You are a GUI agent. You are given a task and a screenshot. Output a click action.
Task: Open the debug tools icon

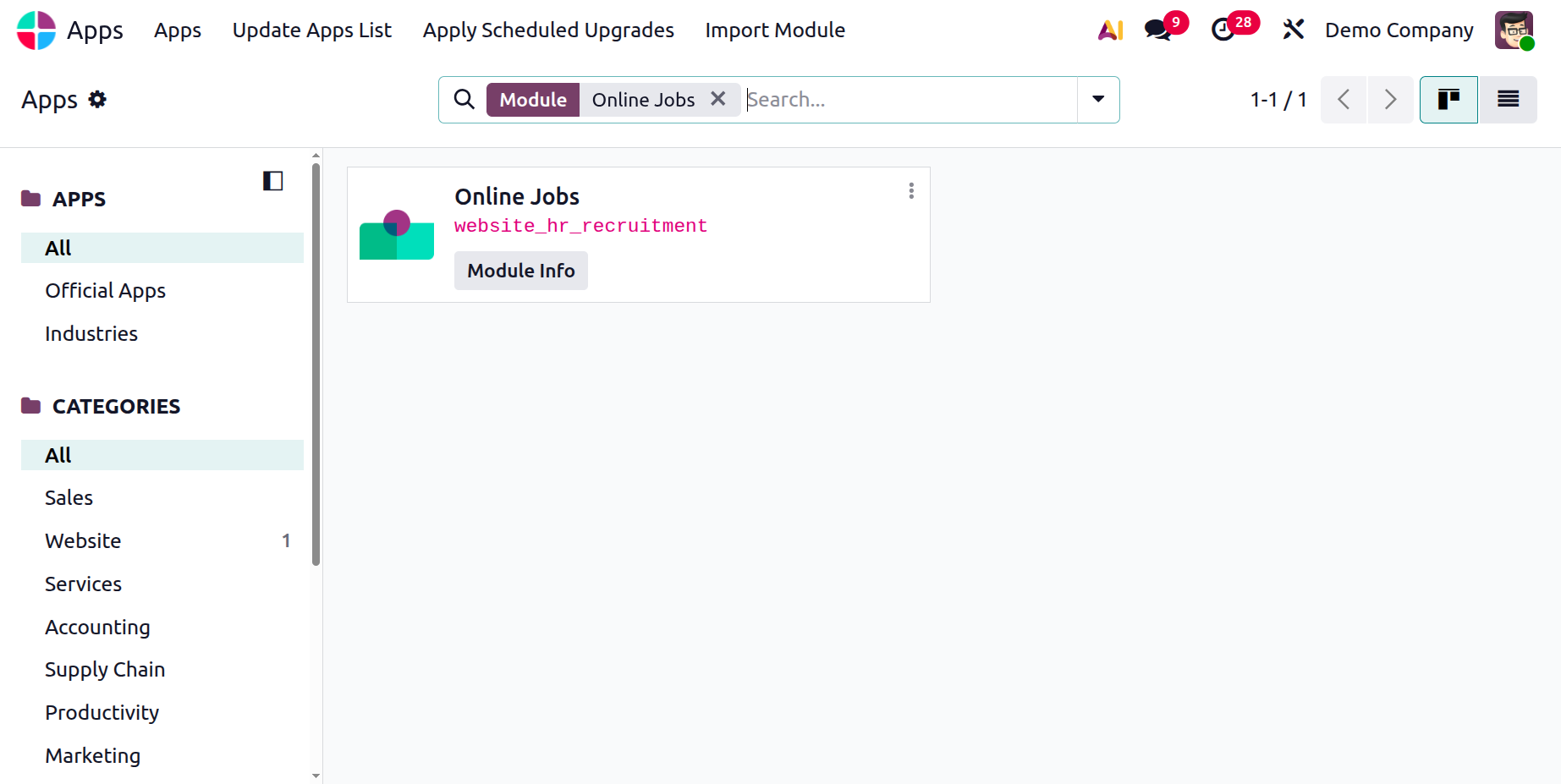tap(1293, 30)
